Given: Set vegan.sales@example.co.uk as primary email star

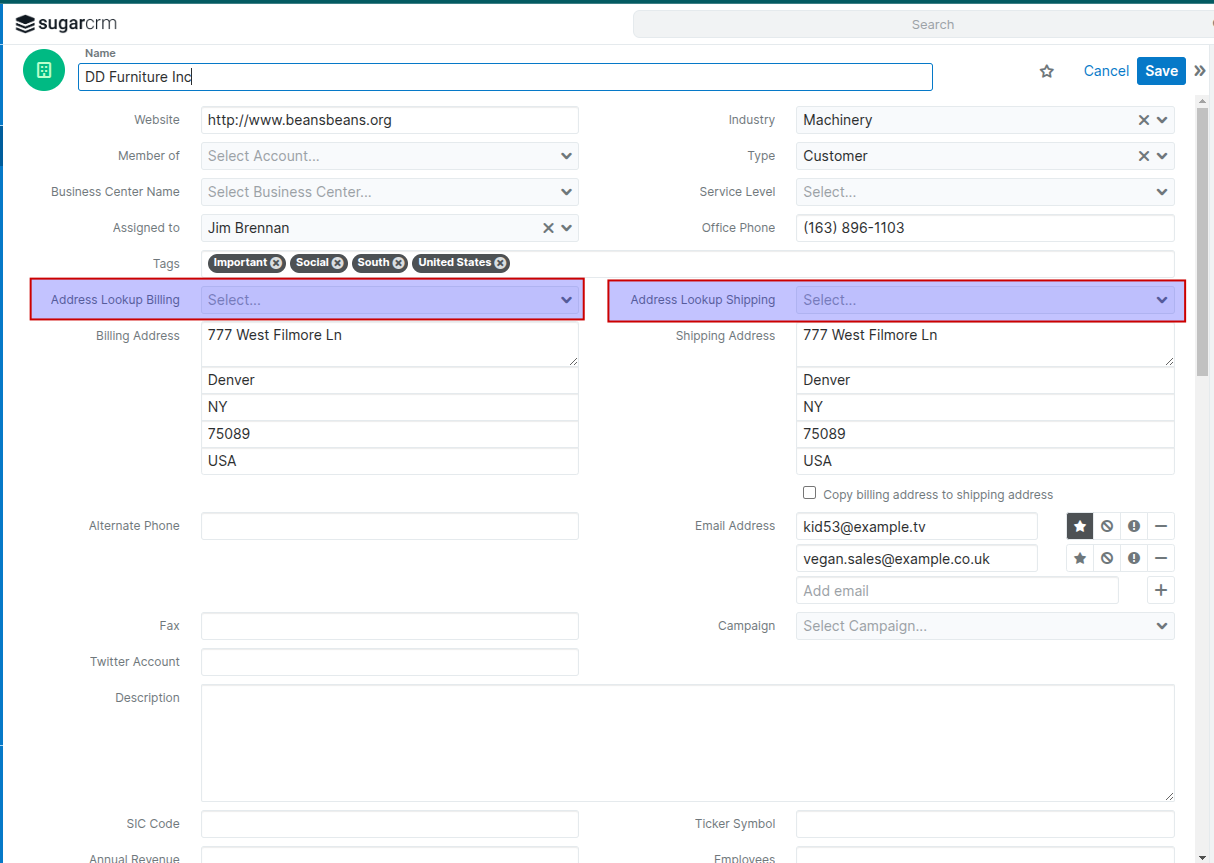Looking at the screenshot, I should (1080, 558).
